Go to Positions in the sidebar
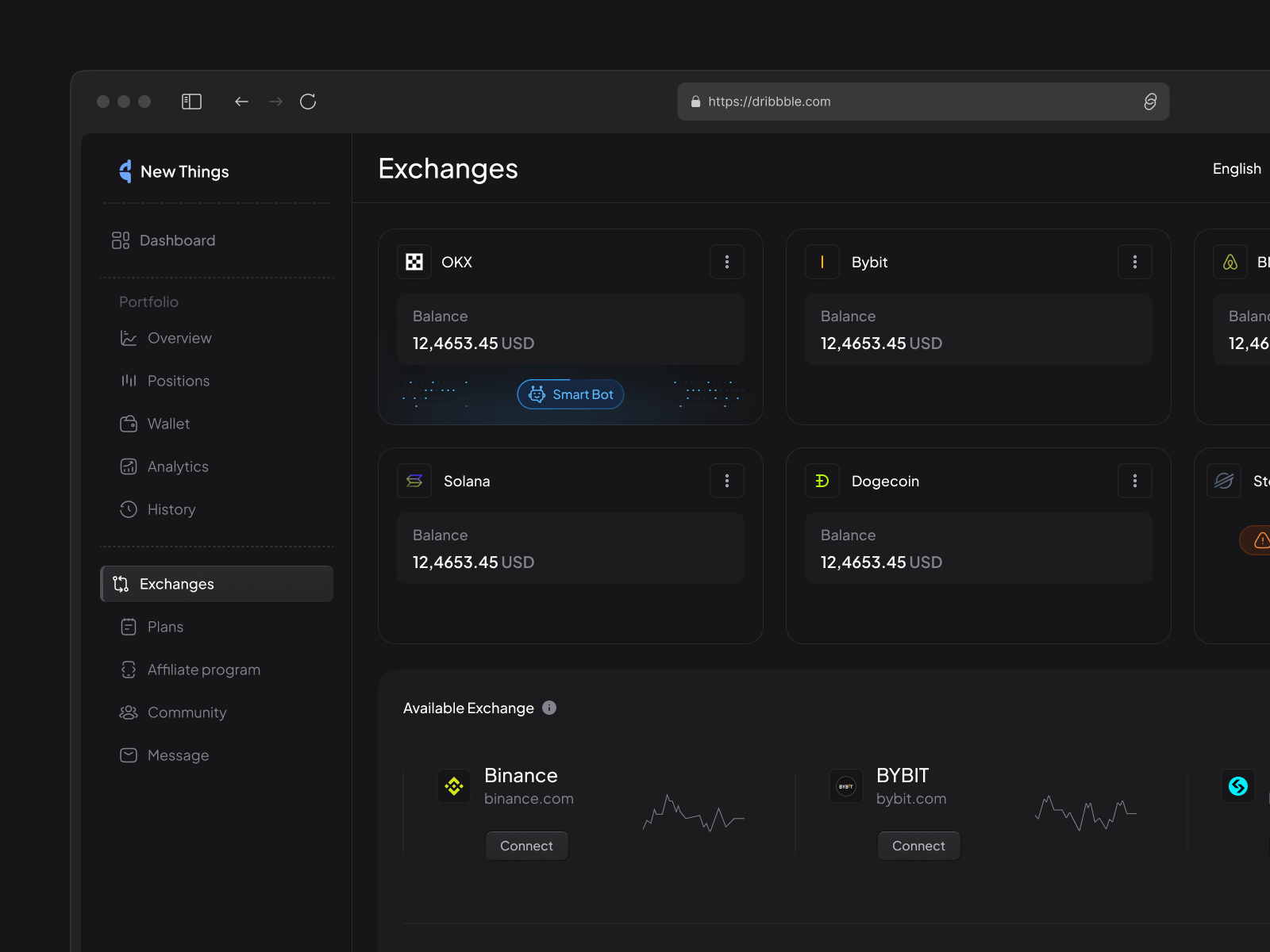1270x952 pixels. (x=165, y=381)
